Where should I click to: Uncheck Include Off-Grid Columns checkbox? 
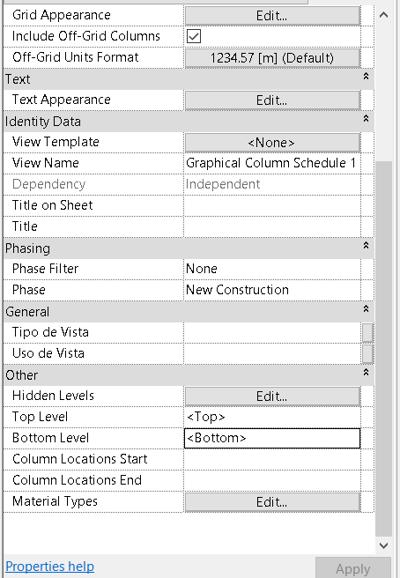click(x=194, y=36)
